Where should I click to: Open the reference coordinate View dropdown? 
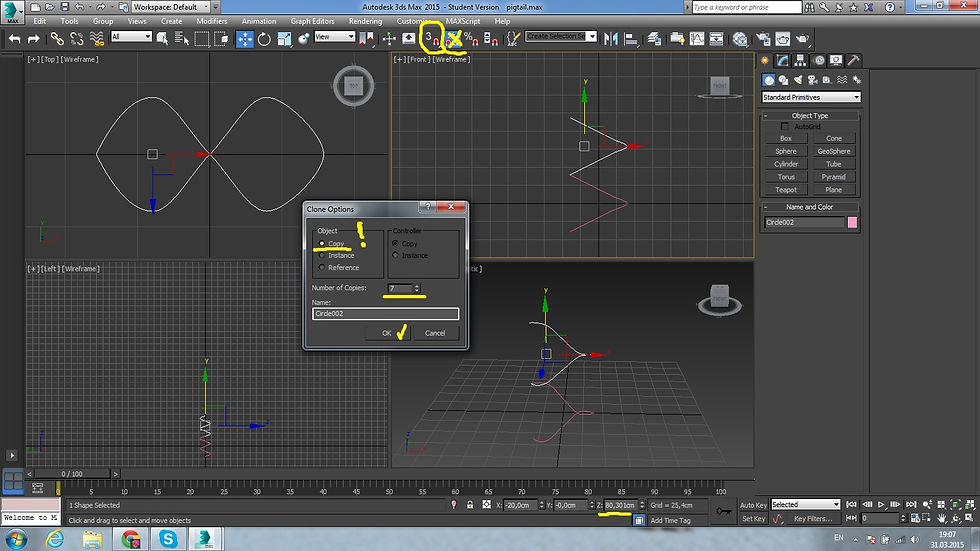[334, 37]
